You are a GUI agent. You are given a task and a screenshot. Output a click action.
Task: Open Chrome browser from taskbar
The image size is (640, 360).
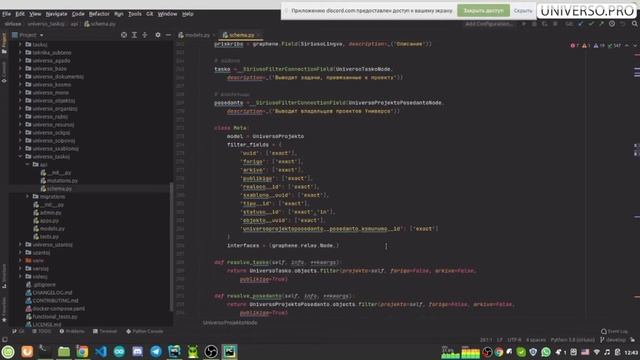pyautogui.click(x=82, y=351)
